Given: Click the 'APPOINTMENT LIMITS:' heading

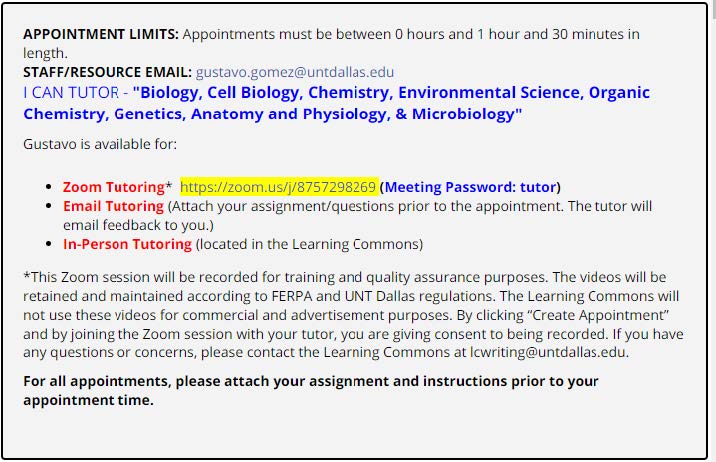Looking at the screenshot, I should pyautogui.click(x=101, y=34).
